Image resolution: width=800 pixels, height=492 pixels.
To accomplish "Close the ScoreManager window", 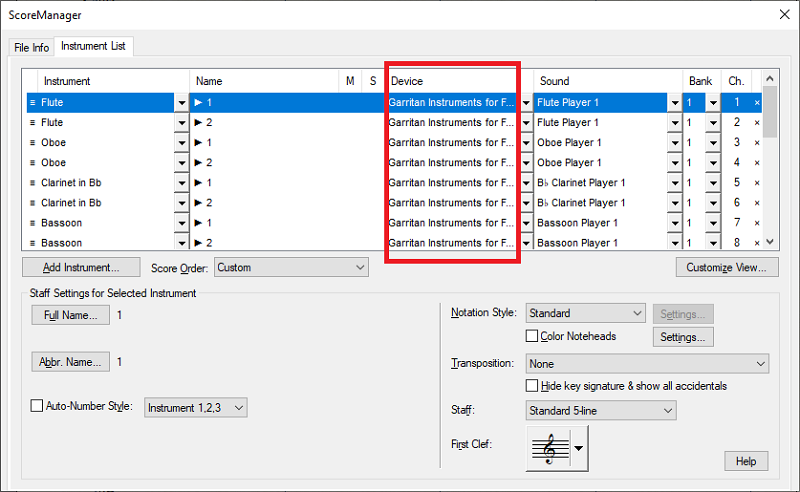I will [781, 15].
